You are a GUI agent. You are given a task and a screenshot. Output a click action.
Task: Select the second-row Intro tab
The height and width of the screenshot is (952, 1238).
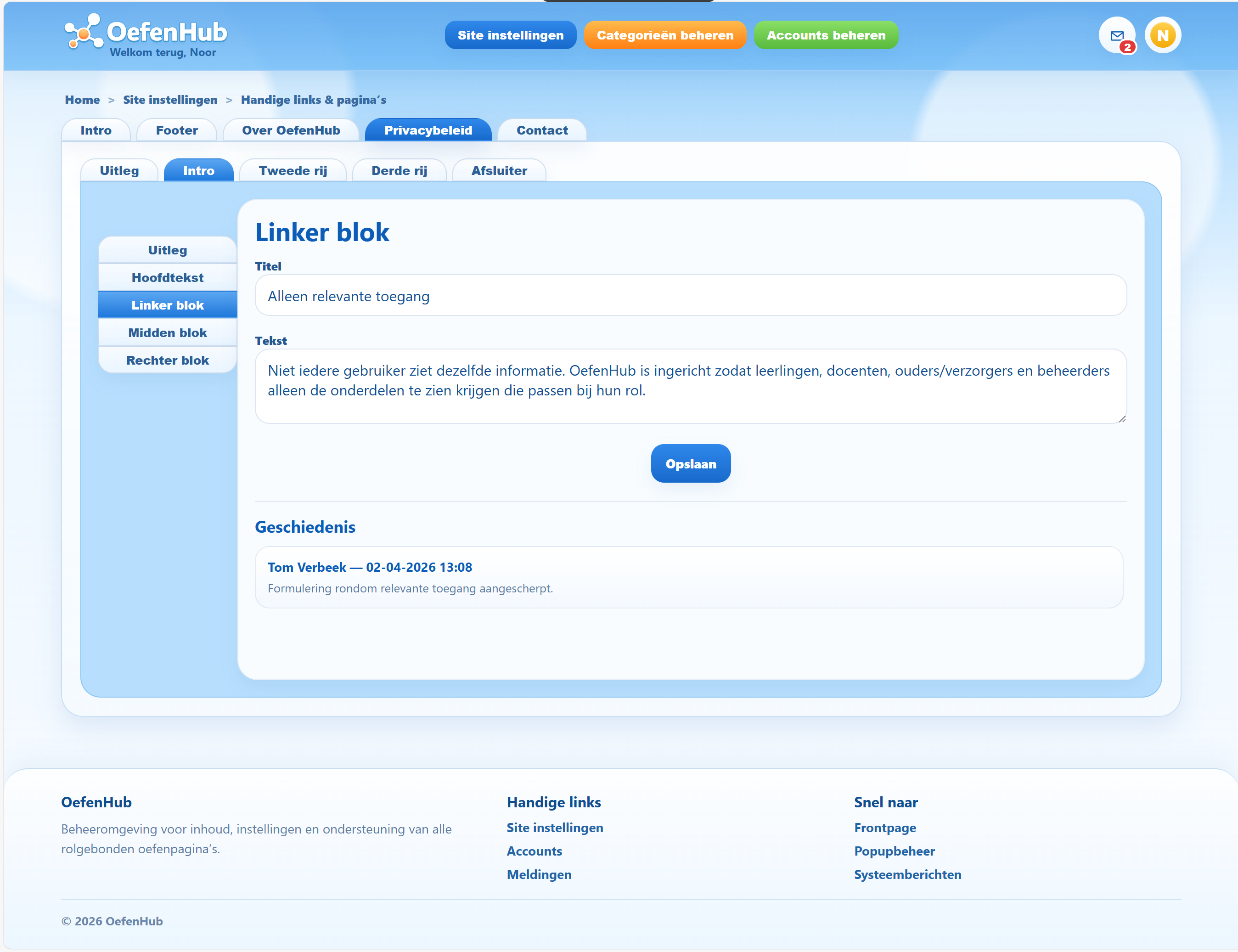click(x=198, y=170)
